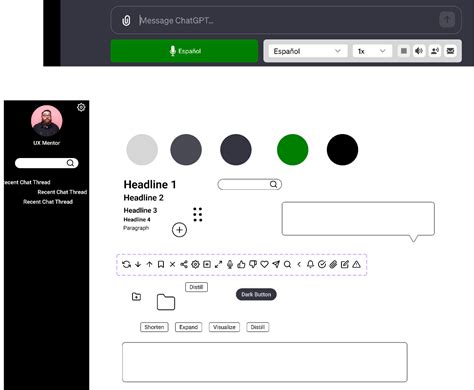Screen dimensions: 474x390
Task: Click the circled plus add icon
Action: point(179,230)
